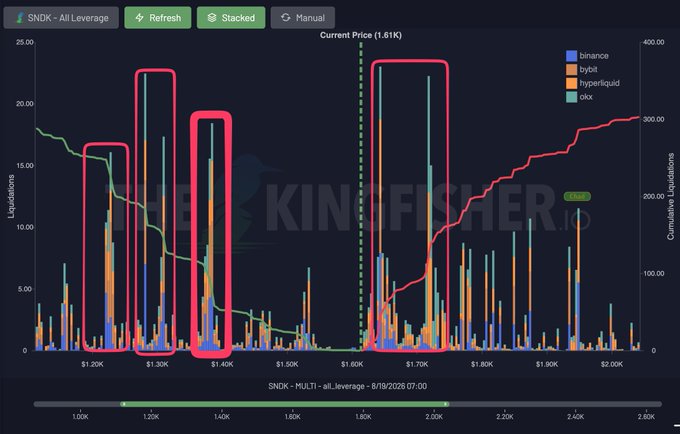Click the $1.80K x-axis label
680x434 pixels.
point(482,364)
